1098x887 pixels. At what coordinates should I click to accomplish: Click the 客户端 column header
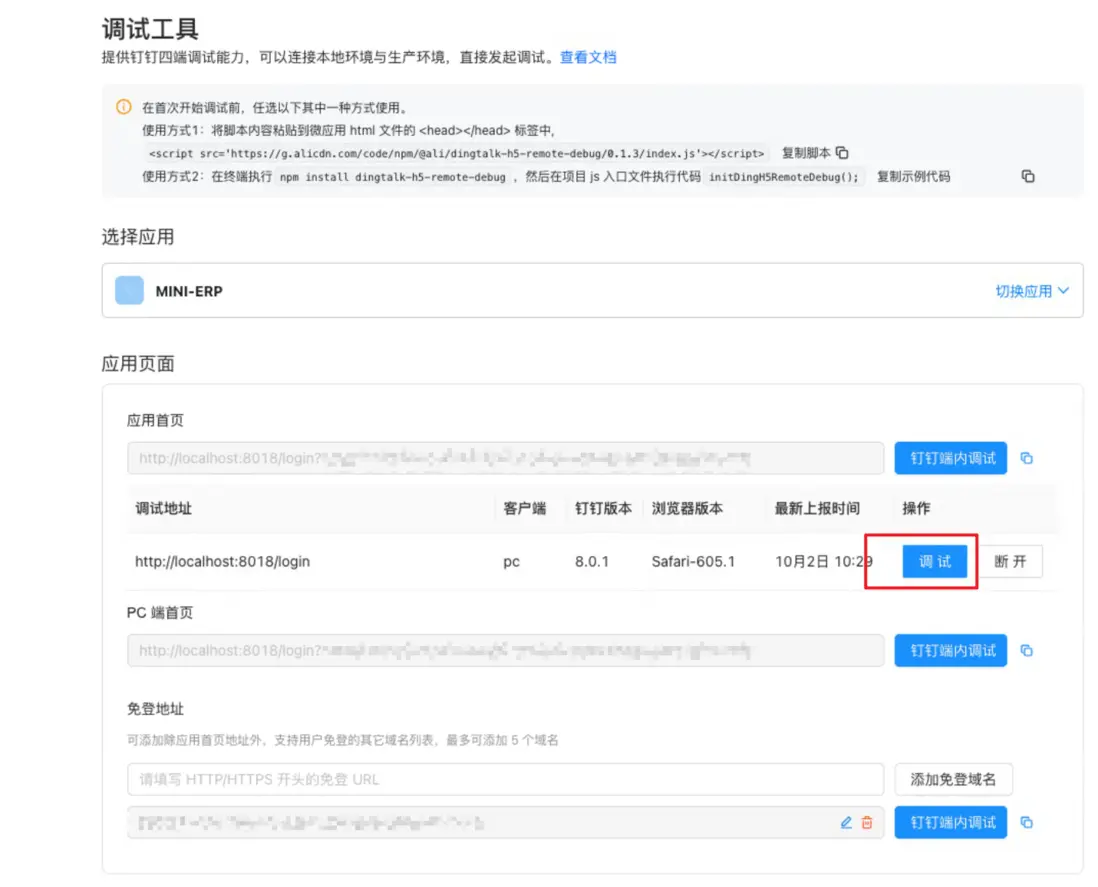(x=524, y=508)
